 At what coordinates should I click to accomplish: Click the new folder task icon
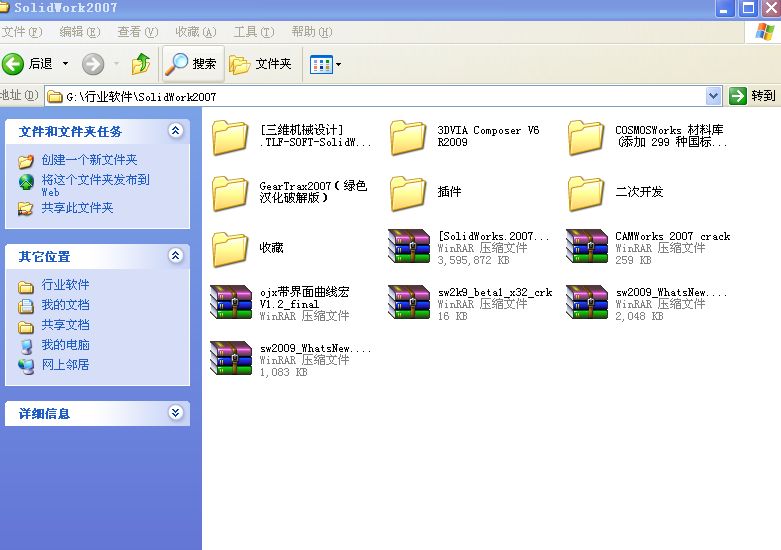click(25, 160)
